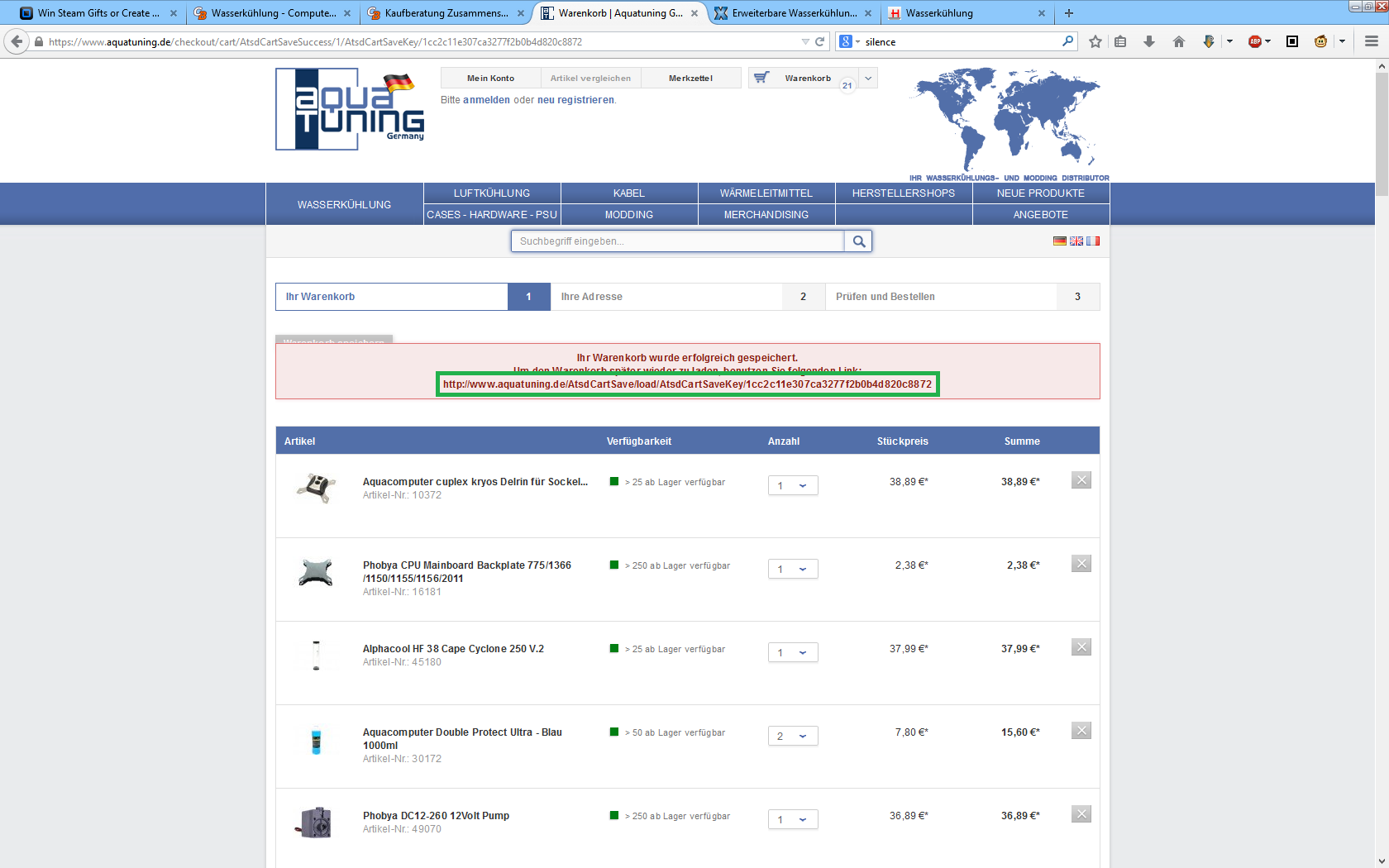This screenshot has height=868, width=1389.
Task: Go to the browser home page icon
Action: (1179, 41)
